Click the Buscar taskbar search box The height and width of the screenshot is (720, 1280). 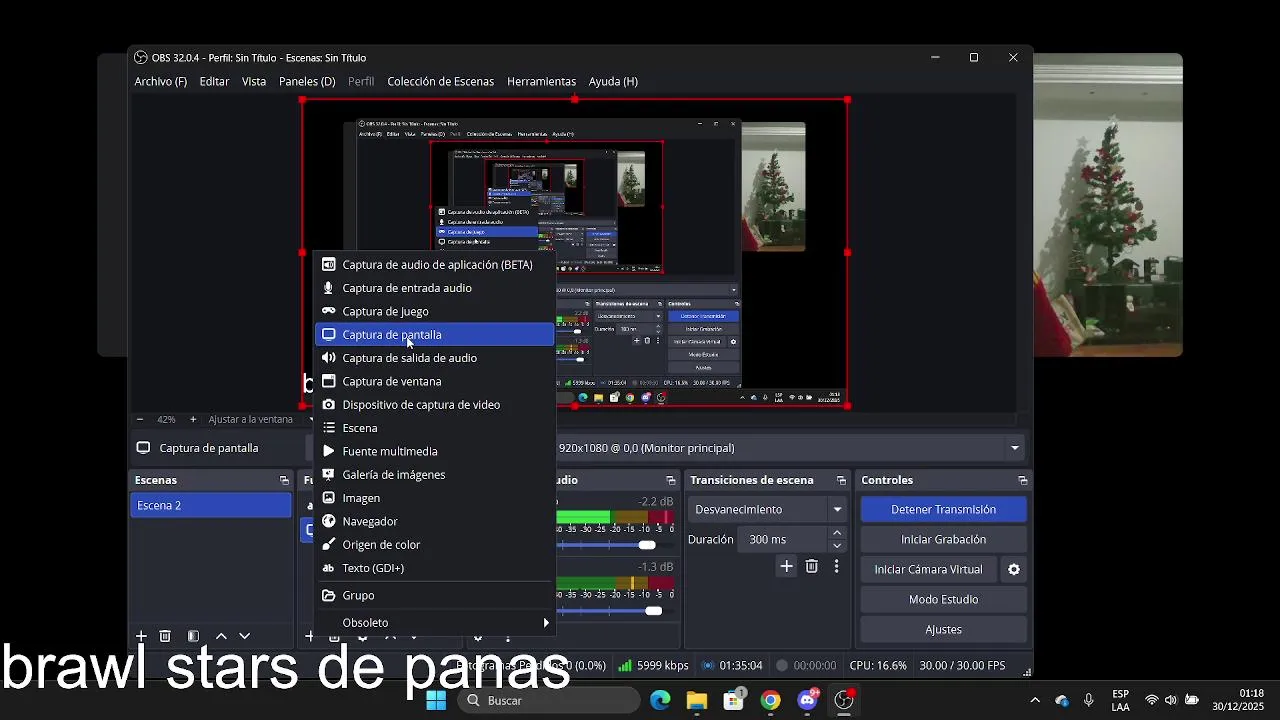pos(549,700)
